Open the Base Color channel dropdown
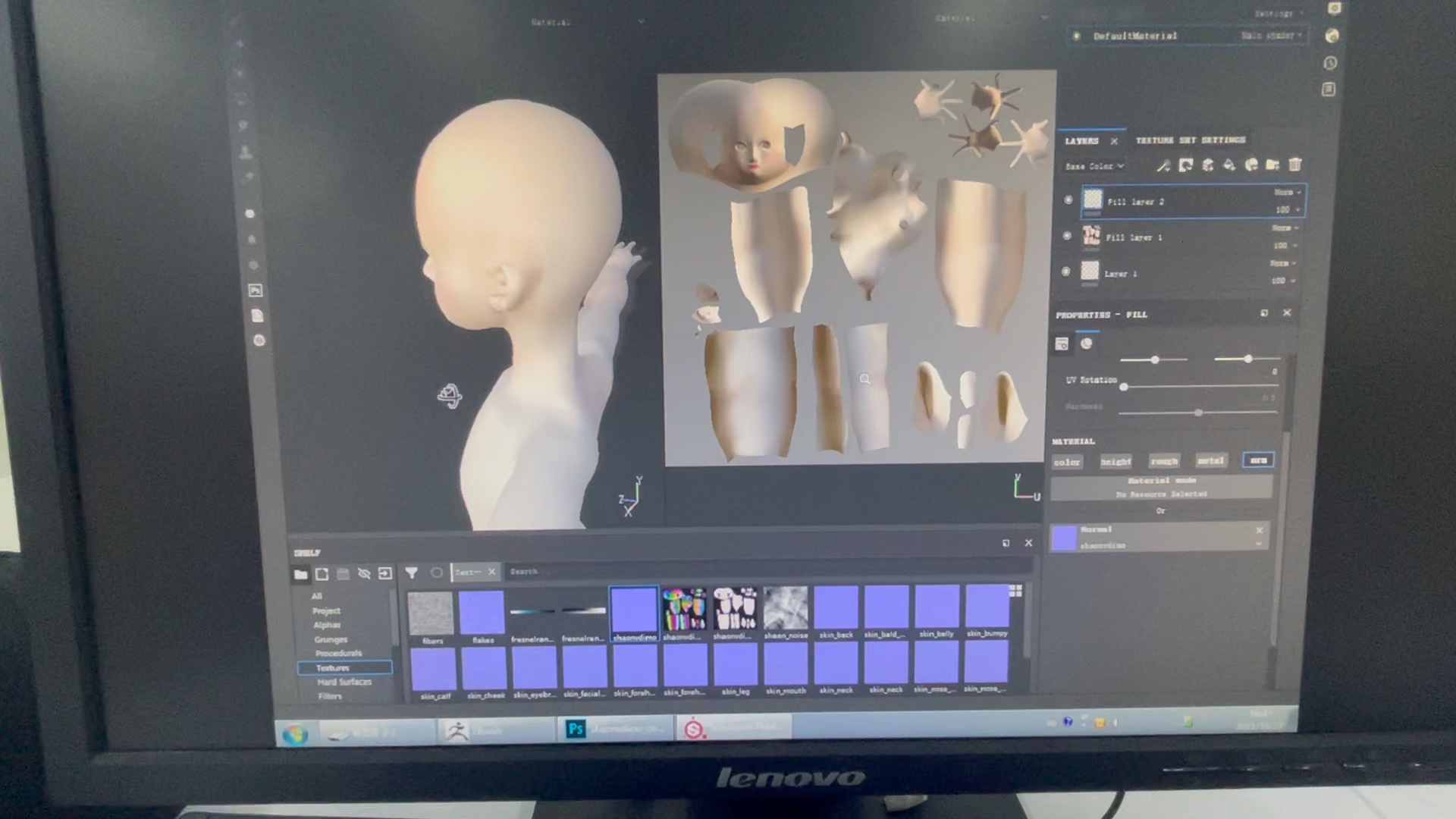 click(x=1095, y=166)
